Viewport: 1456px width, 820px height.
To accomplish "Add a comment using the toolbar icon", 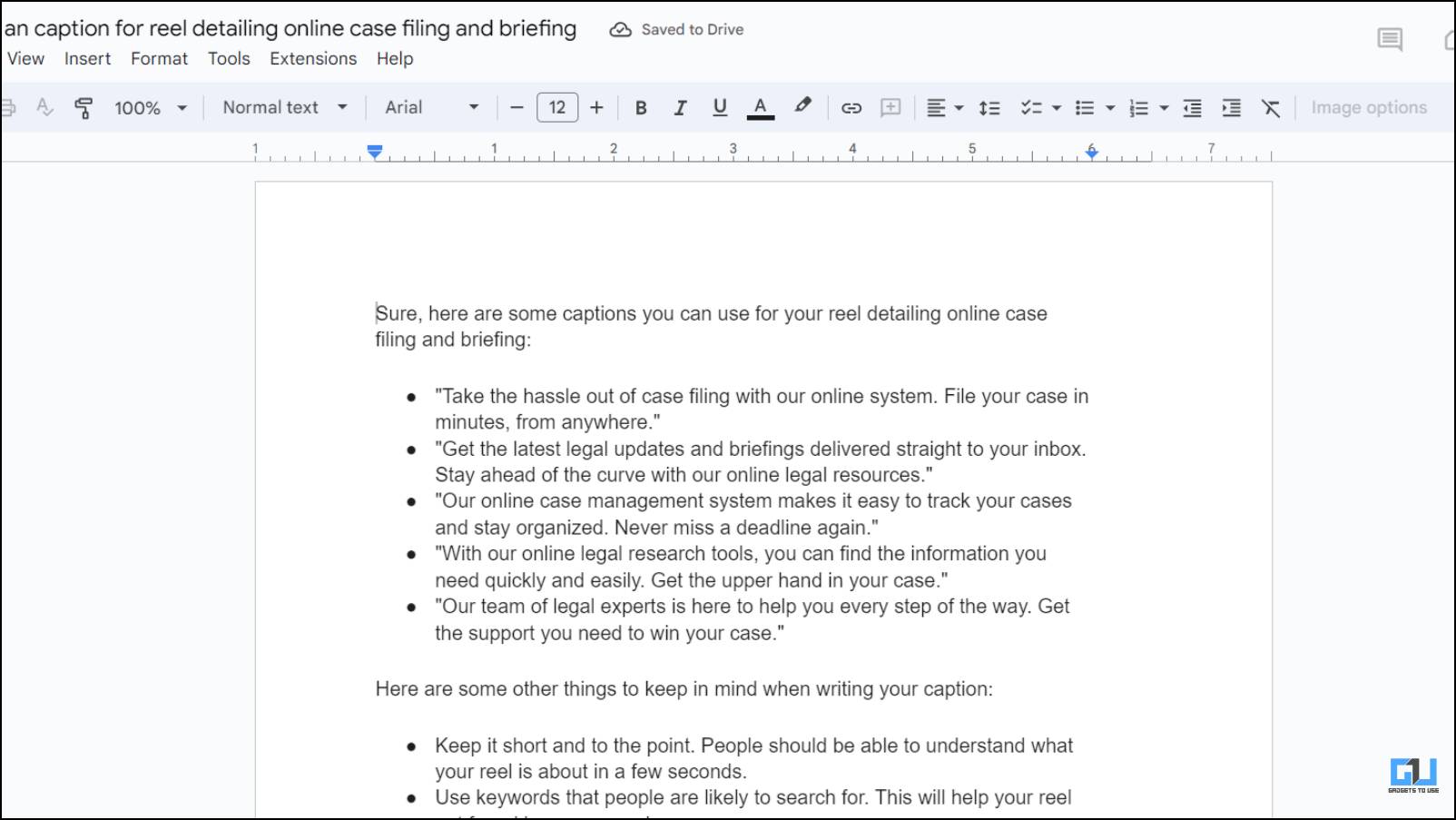I will (x=890, y=107).
